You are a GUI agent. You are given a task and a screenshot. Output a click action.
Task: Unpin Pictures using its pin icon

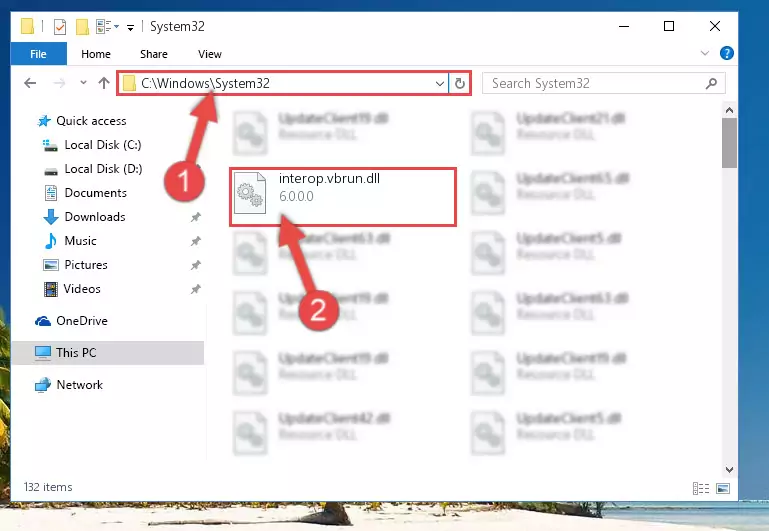(196, 265)
